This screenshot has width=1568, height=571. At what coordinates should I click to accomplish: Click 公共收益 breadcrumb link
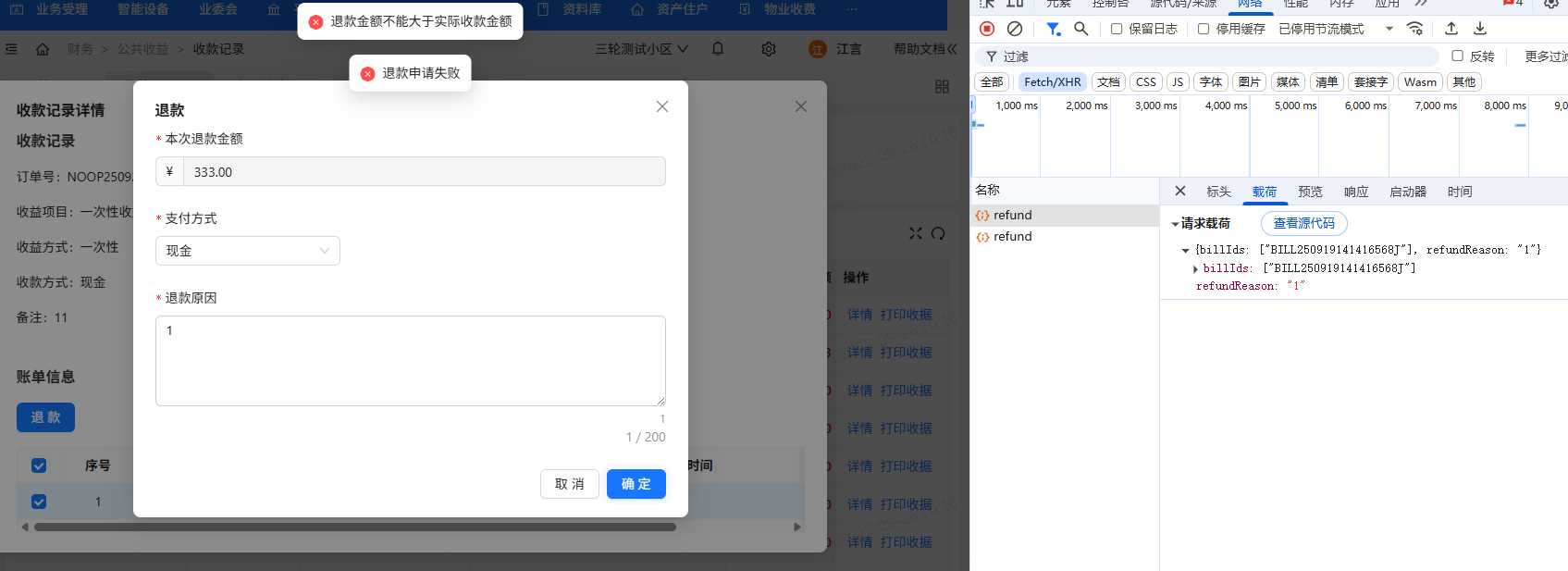143,49
